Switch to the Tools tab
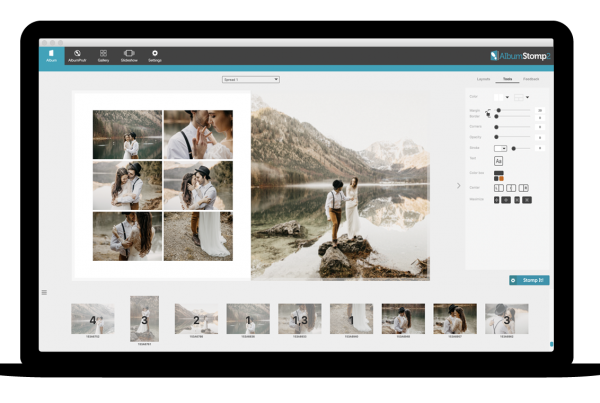Screen dimensions: 600x403 507,79
